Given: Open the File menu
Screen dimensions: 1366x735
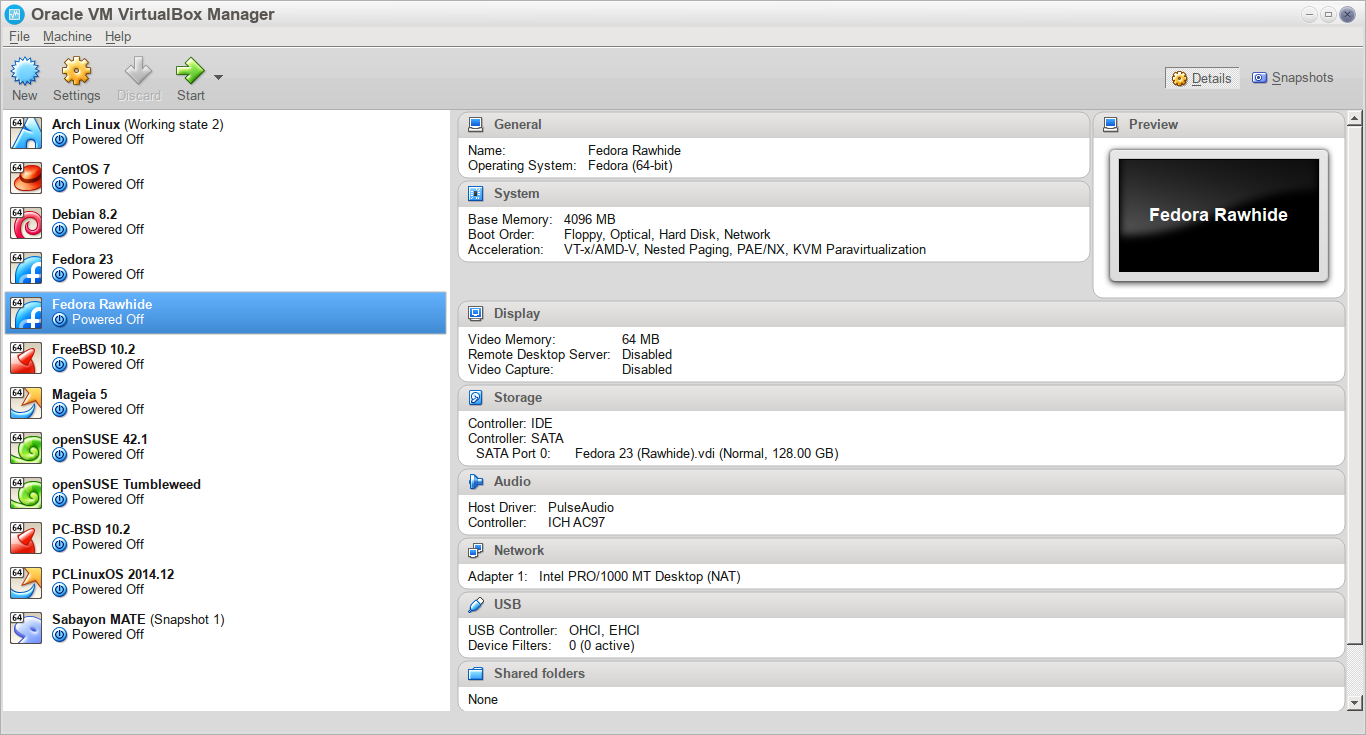Looking at the screenshot, I should (19, 37).
